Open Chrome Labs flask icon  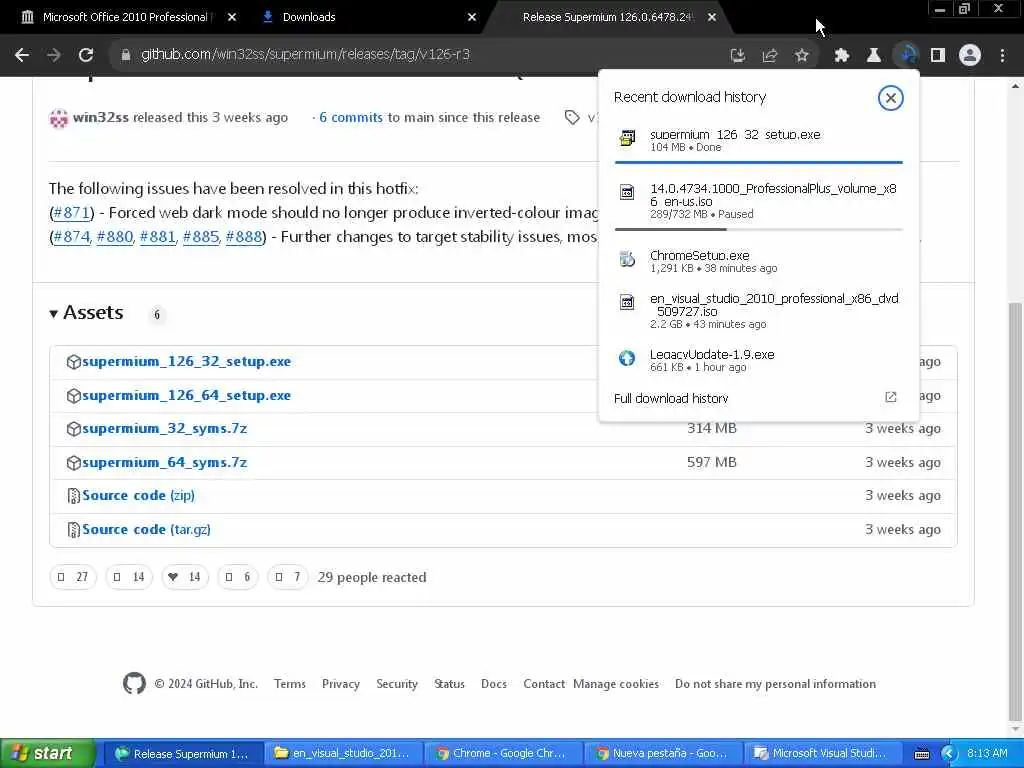[874, 56]
